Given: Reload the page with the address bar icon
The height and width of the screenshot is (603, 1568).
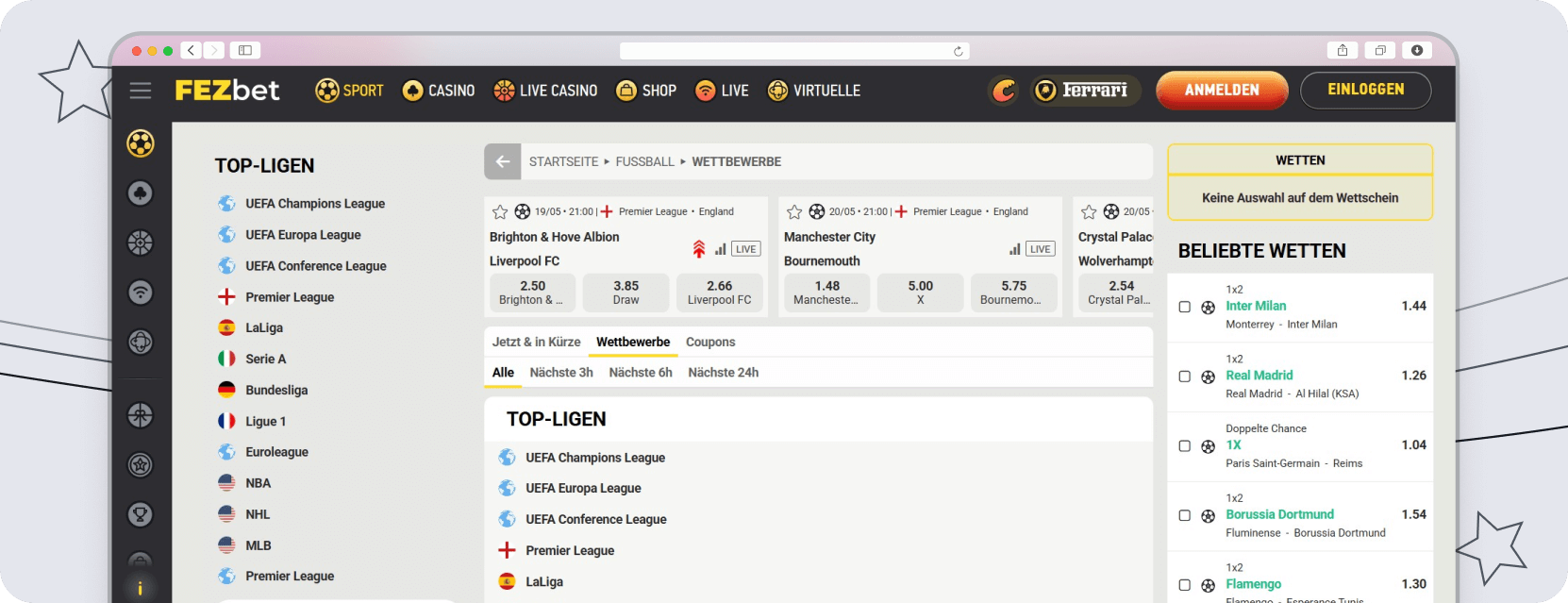Looking at the screenshot, I should pos(959,51).
